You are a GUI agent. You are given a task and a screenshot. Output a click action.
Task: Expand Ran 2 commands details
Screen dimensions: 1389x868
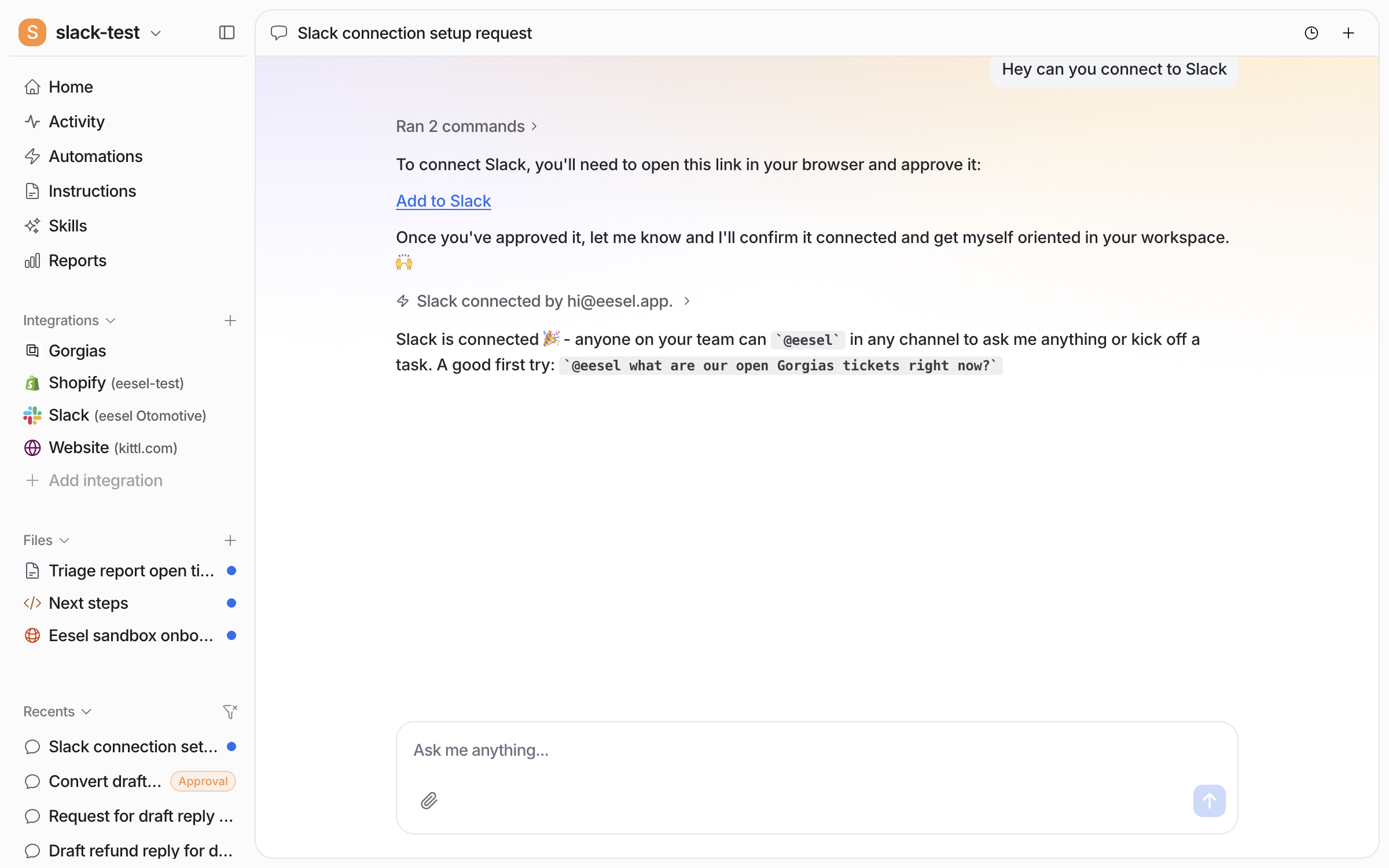point(466,126)
